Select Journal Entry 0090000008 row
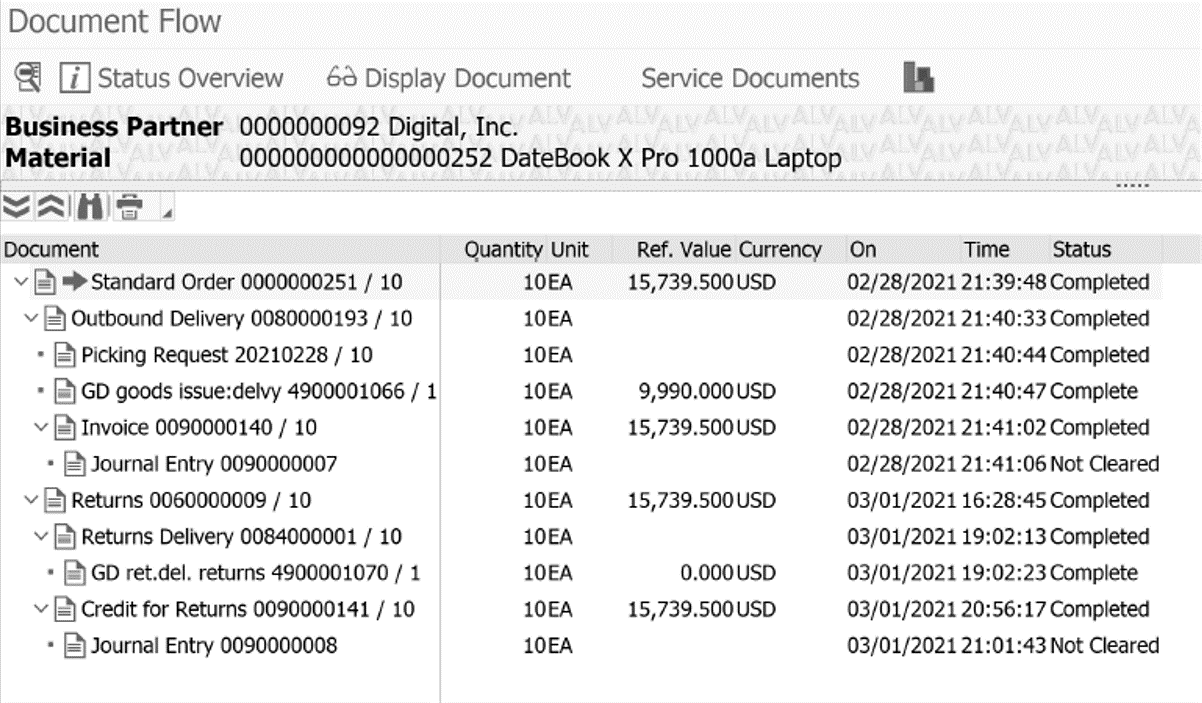This screenshot has height=703, width=1202. tap(581, 646)
